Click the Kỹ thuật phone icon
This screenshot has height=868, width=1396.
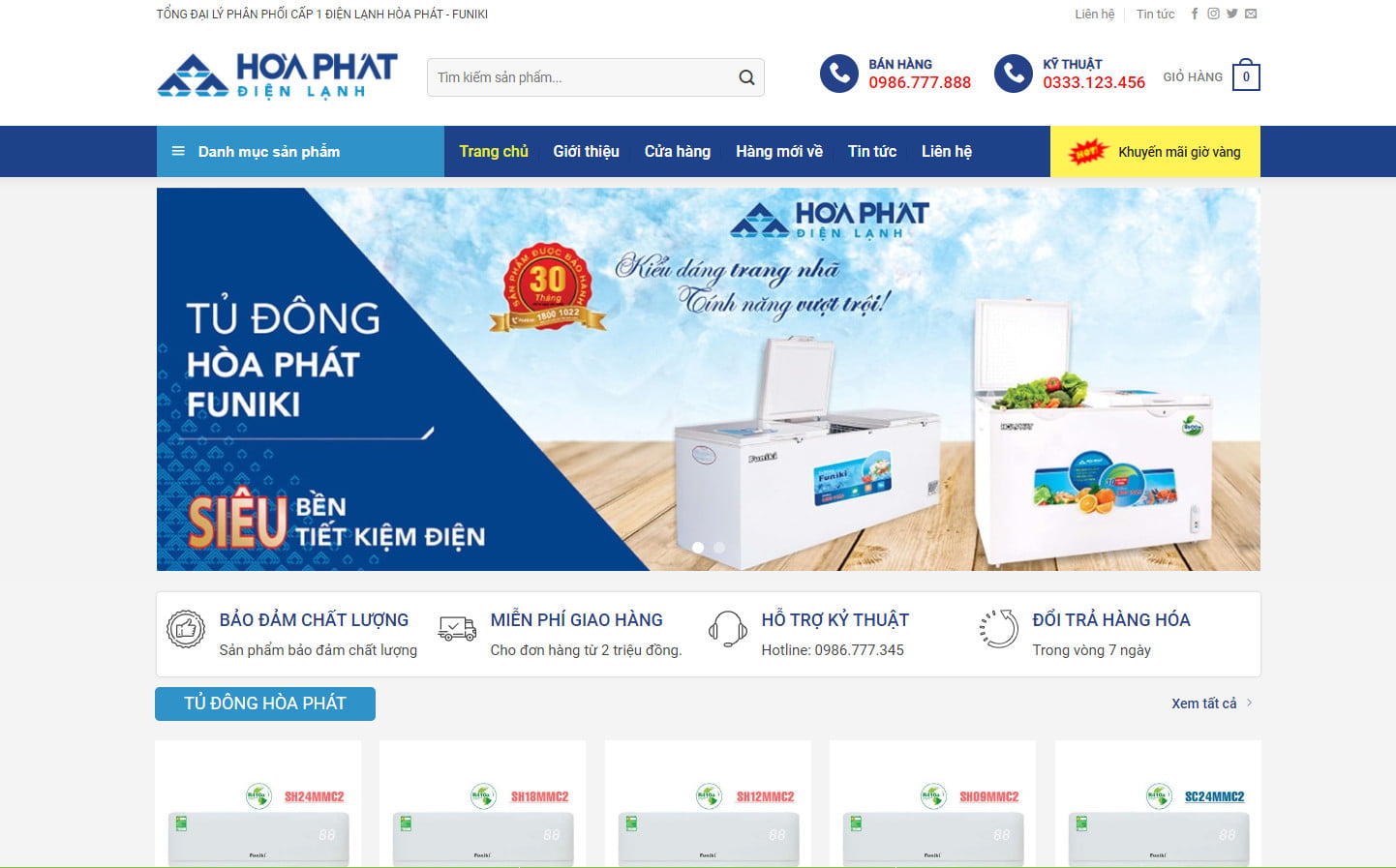point(1014,74)
